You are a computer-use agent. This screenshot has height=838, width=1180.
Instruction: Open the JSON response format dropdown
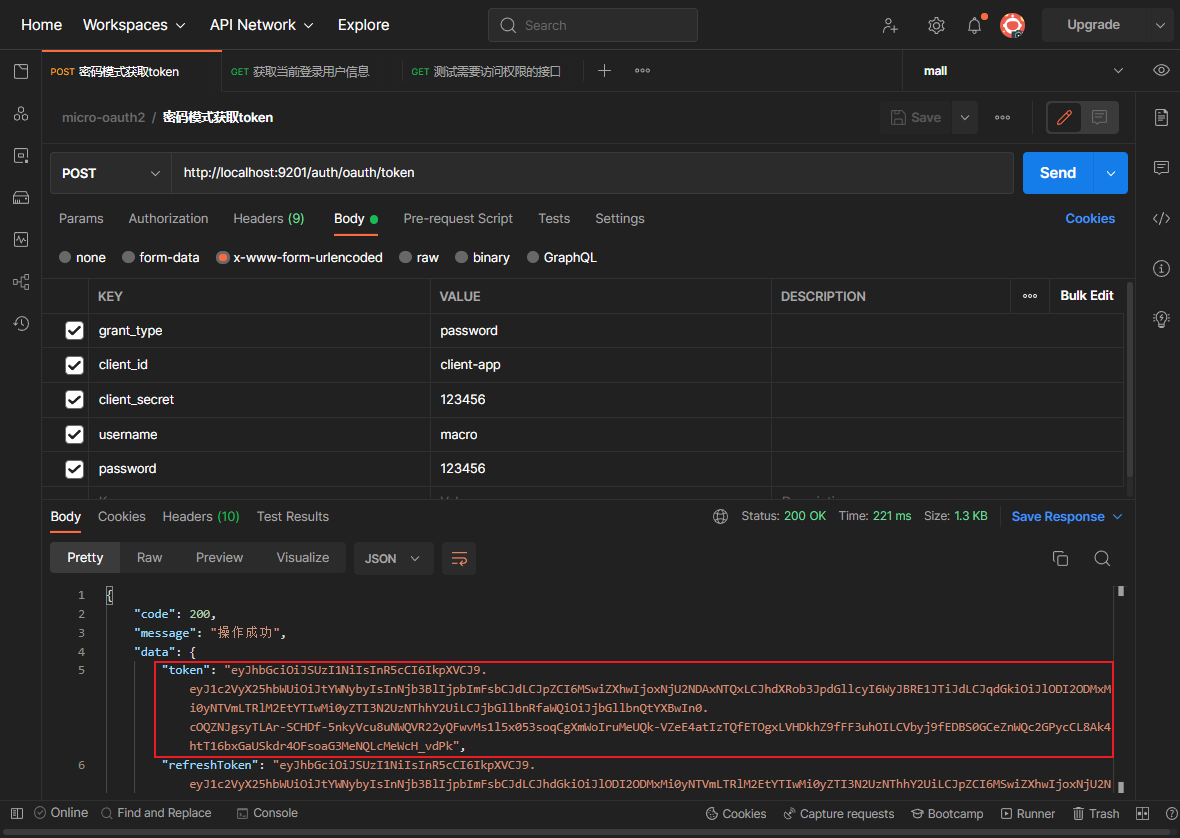[394, 558]
